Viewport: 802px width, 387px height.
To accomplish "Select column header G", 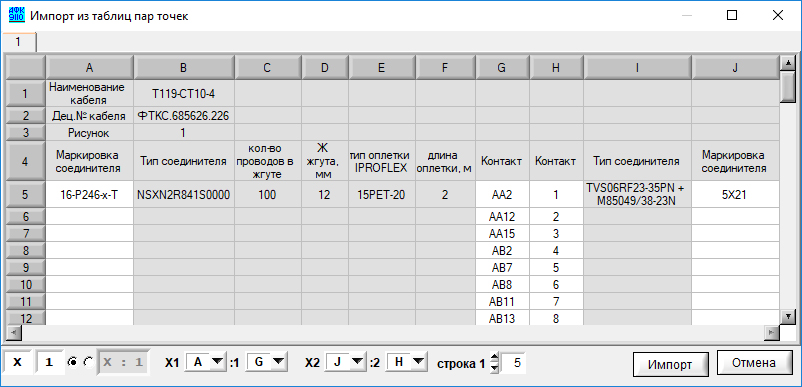I will [503, 67].
